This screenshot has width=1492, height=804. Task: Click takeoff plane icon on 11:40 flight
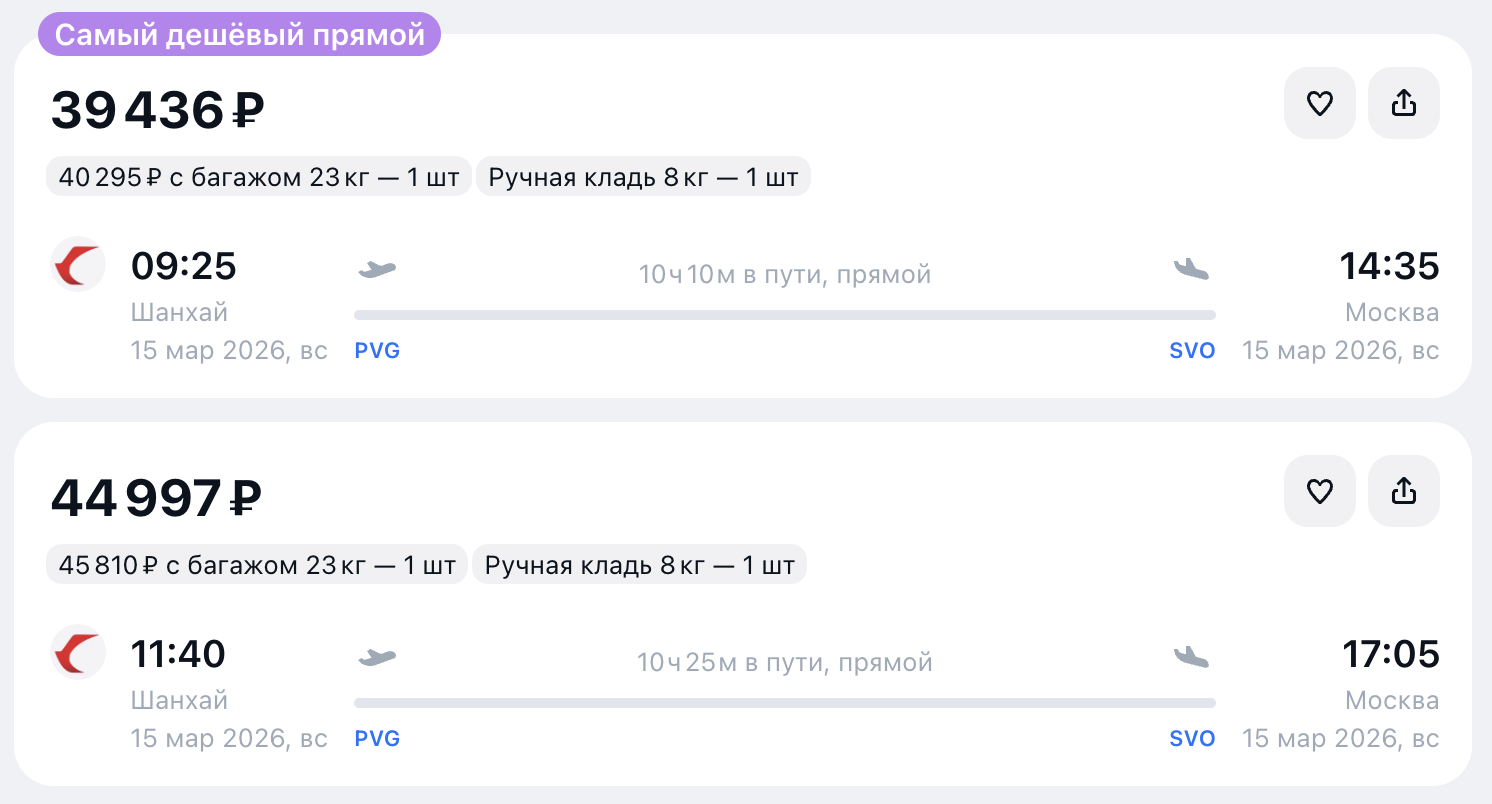[377, 657]
